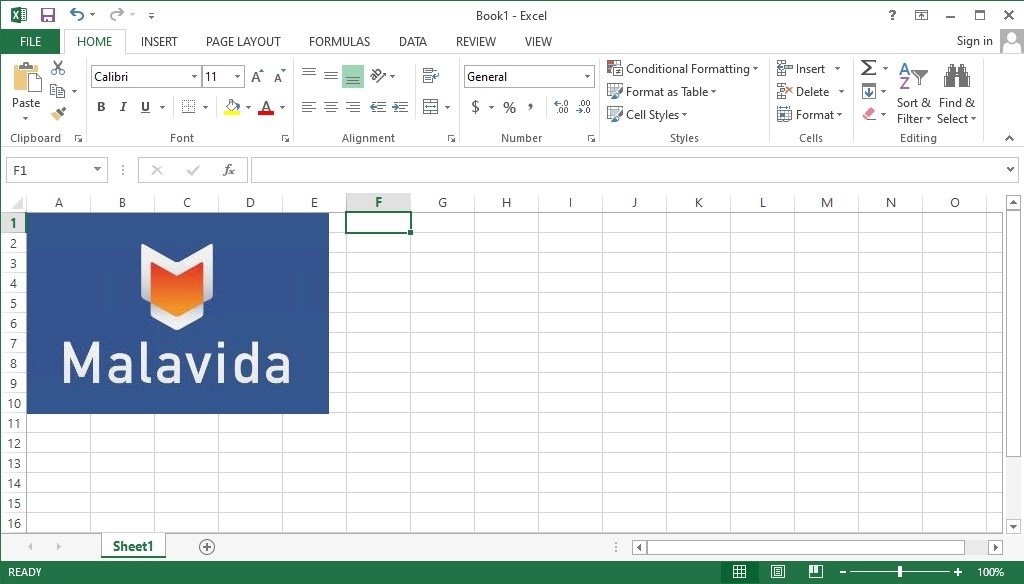Switch to Page Layout view in the status bar
Viewport: 1024px width, 584px height.
click(x=777, y=572)
